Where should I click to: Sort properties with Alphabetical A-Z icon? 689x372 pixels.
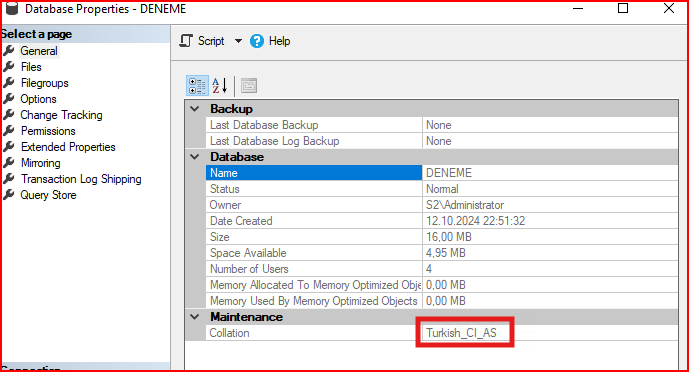220,86
